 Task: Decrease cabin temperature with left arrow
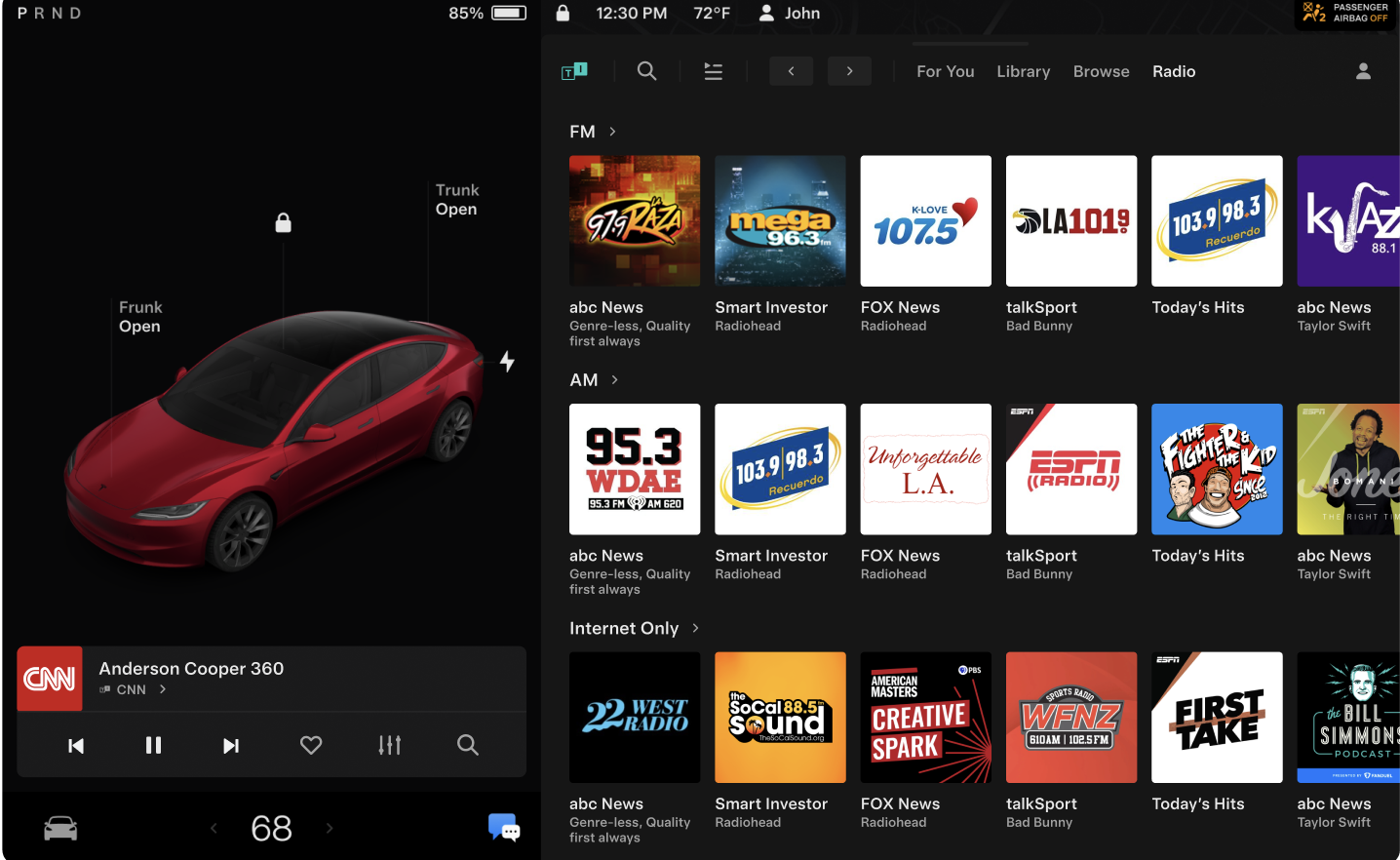click(214, 829)
